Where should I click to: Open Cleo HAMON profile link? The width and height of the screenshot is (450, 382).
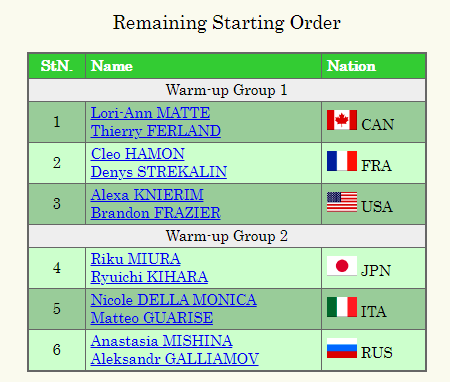click(137, 154)
